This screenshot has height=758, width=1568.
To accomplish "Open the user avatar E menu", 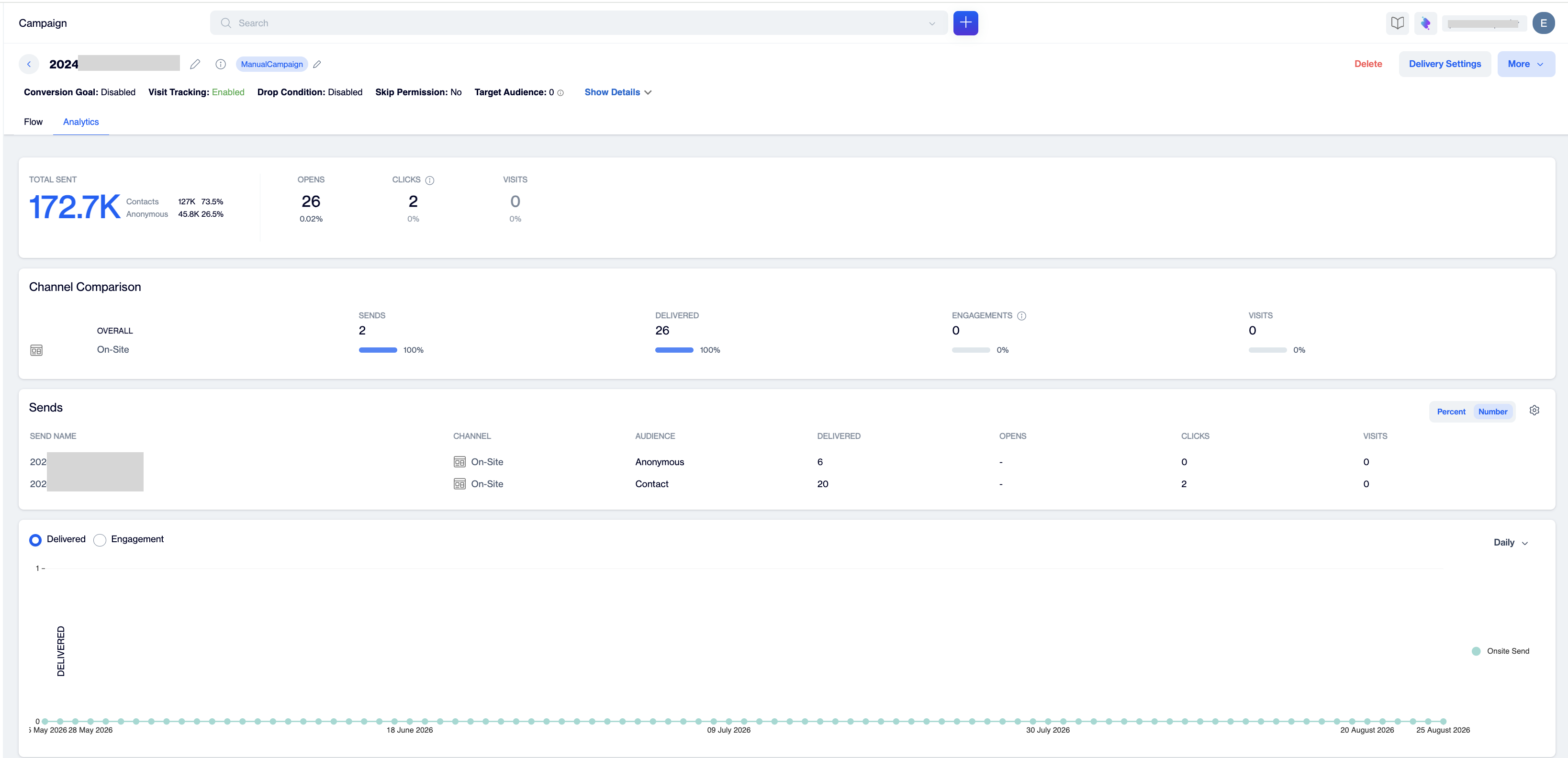I will (1544, 23).
